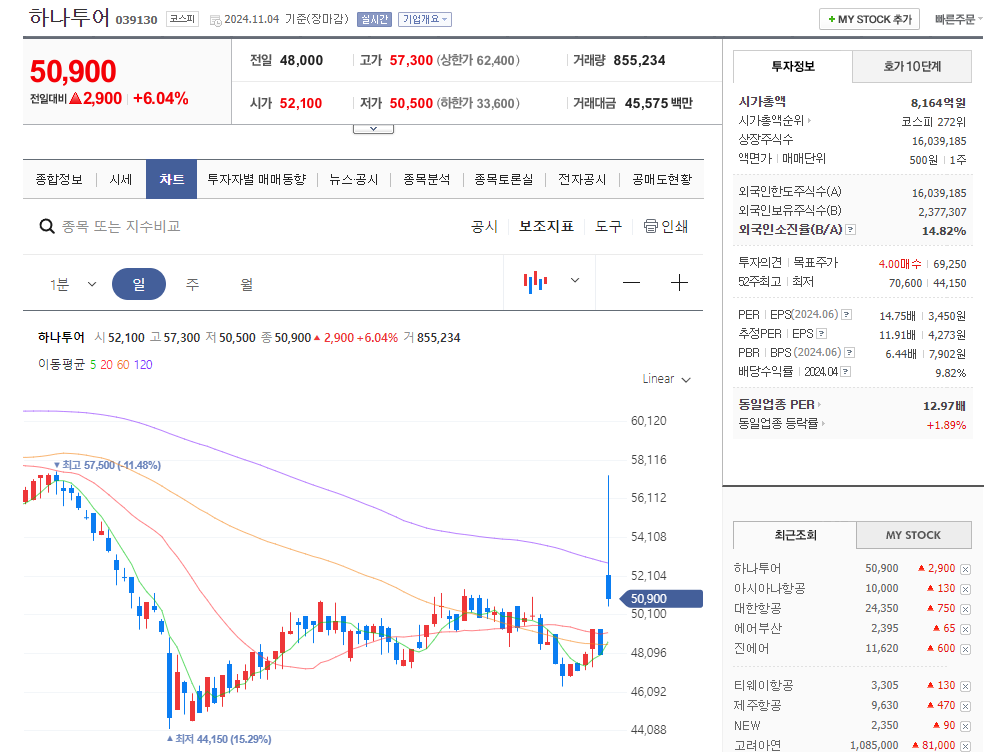The height and width of the screenshot is (752, 1007).
Task: Remove 아시아나항공 from recent list
Action: point(965,589)
